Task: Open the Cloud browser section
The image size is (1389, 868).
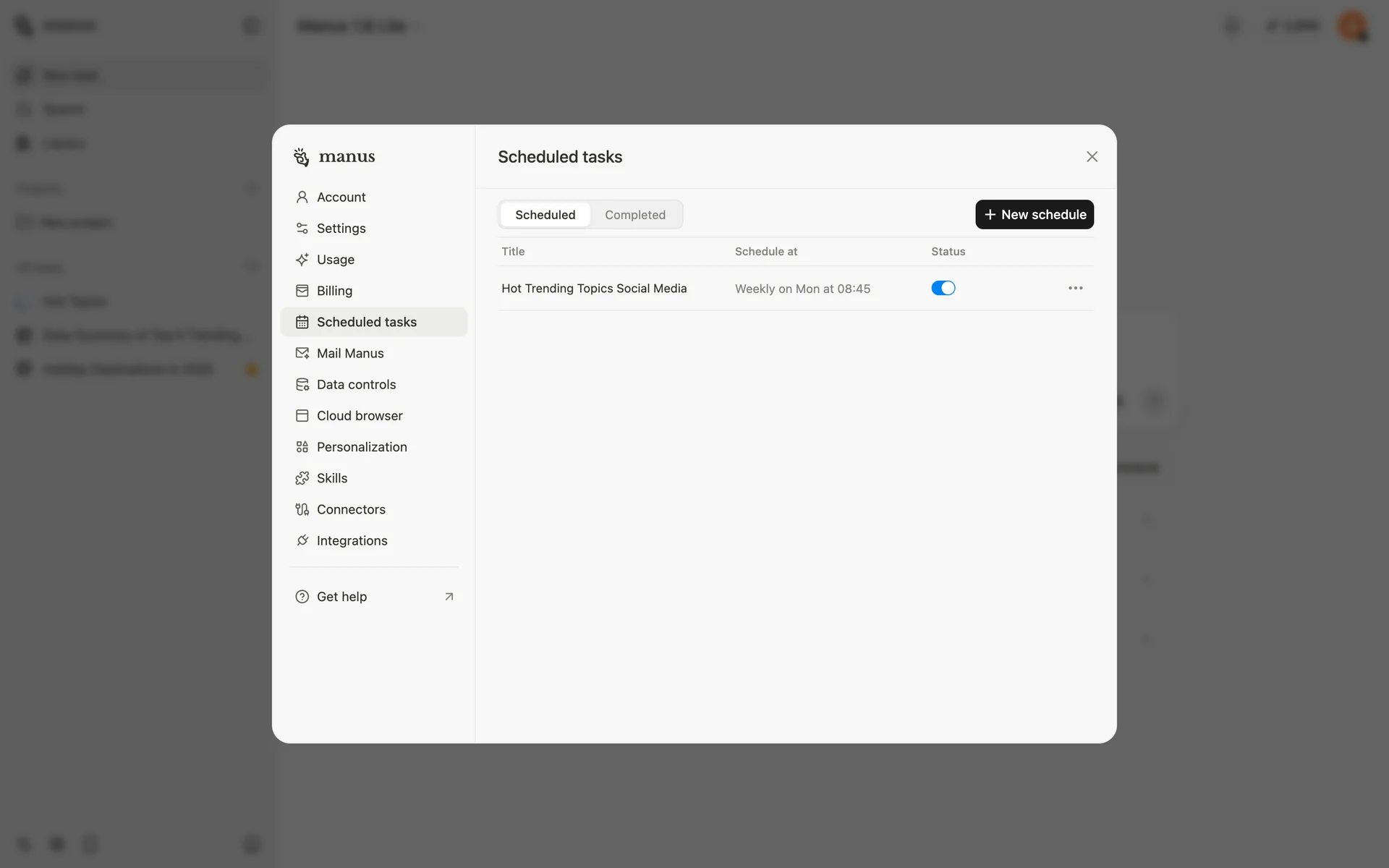Action: (x=373, y=416)
